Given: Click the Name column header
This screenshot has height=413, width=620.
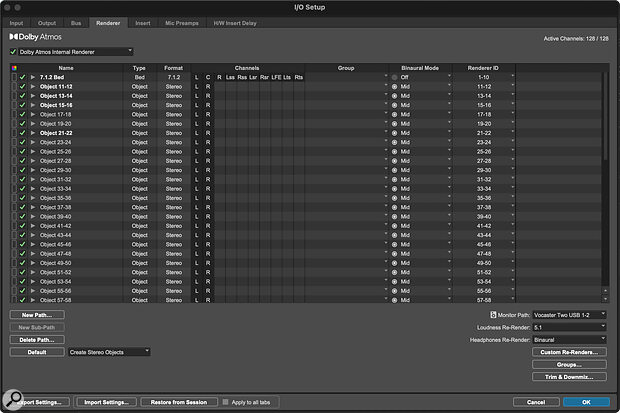Looking at the screenshot, I should click(66, 68).
